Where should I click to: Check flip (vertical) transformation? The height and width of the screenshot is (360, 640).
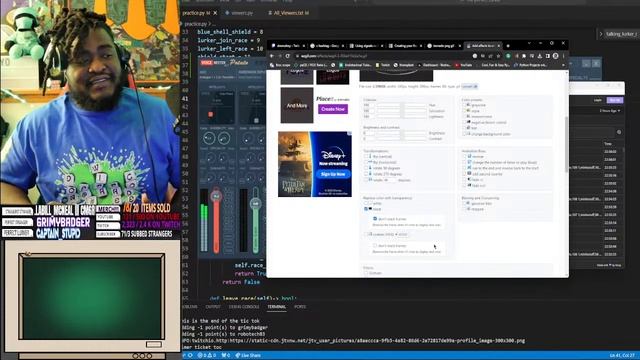(366, 156)
